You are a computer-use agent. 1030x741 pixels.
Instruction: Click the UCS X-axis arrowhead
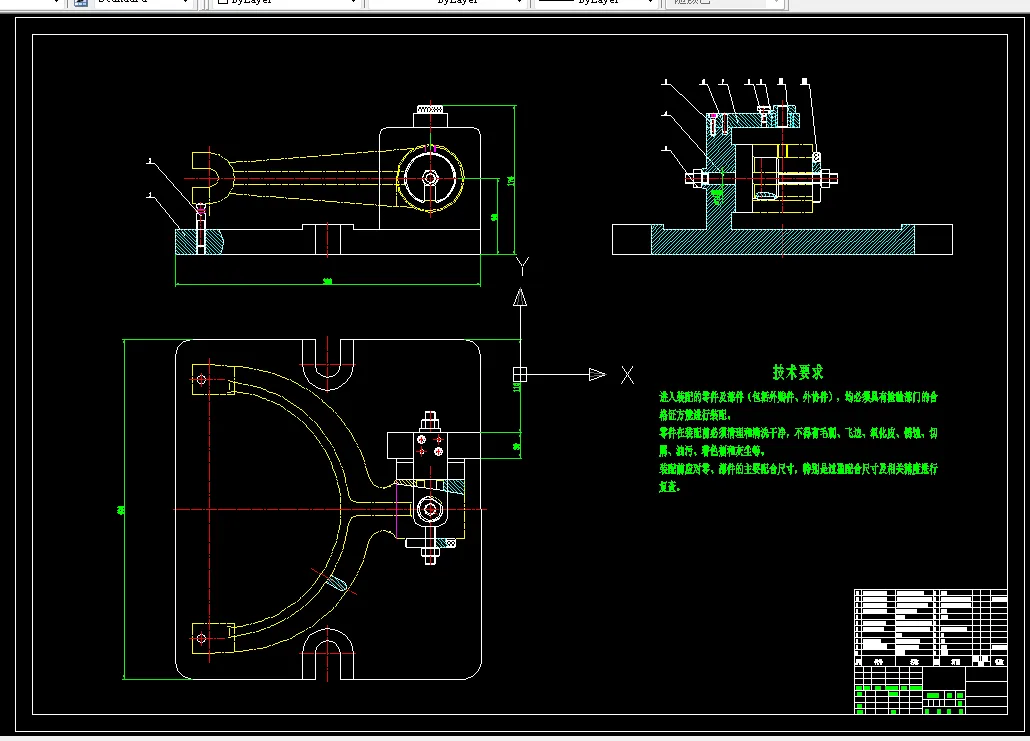pyautogui.click(x=597, y=374)
